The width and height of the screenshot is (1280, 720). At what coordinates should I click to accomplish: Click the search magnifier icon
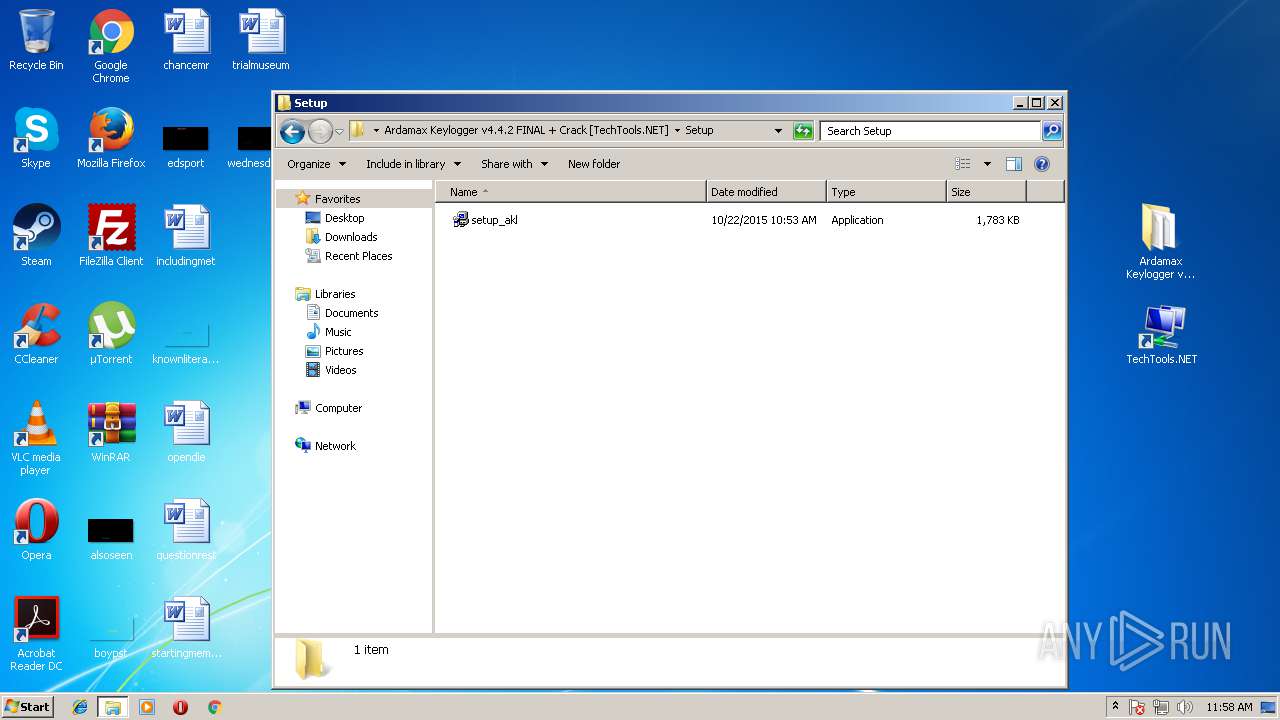1051,131
